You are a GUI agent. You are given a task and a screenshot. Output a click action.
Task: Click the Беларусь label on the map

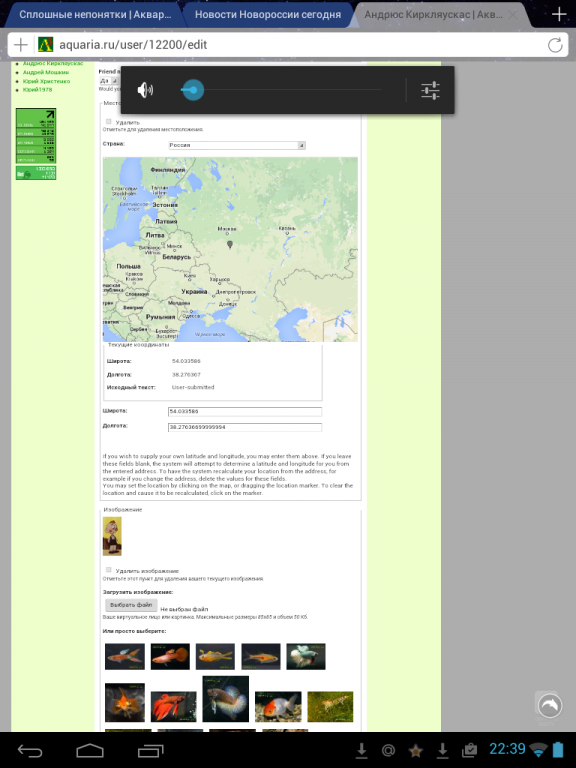(176, 257)
